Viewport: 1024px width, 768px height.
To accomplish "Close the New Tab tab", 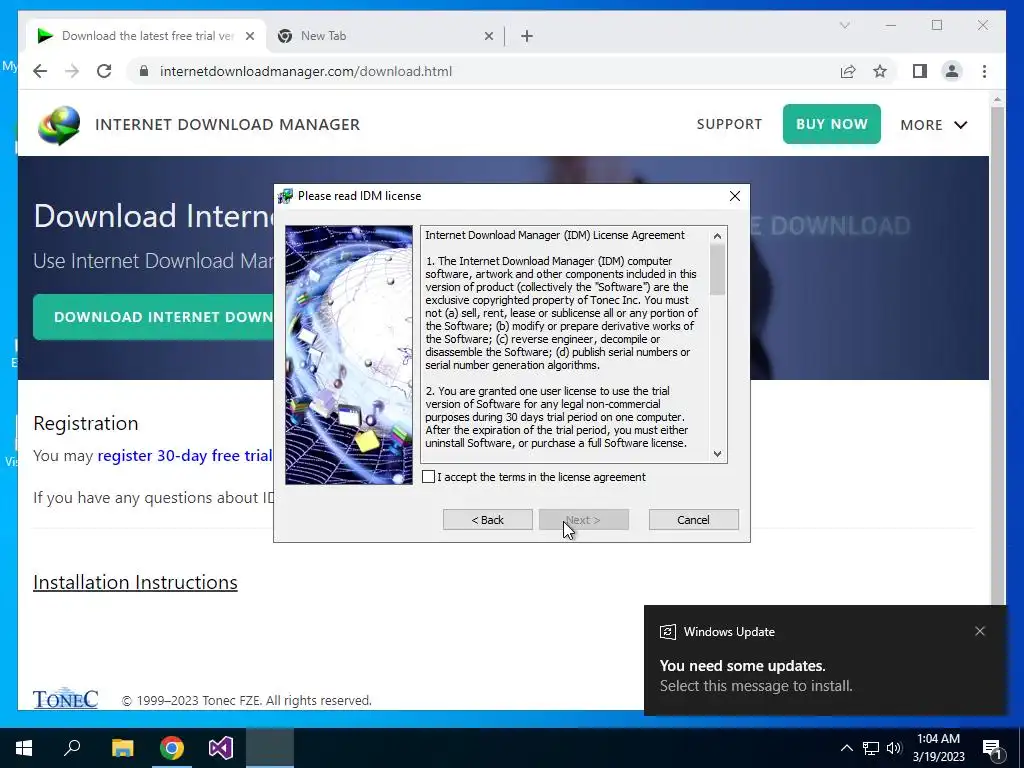I will click(488, 36).
